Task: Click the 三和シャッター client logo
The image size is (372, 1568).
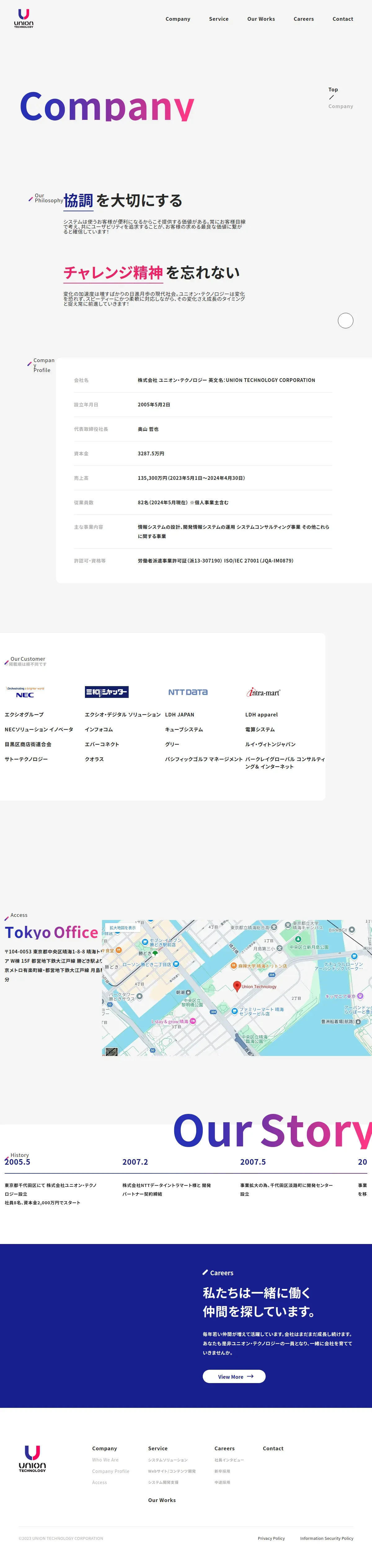Action: click(107, 692)
